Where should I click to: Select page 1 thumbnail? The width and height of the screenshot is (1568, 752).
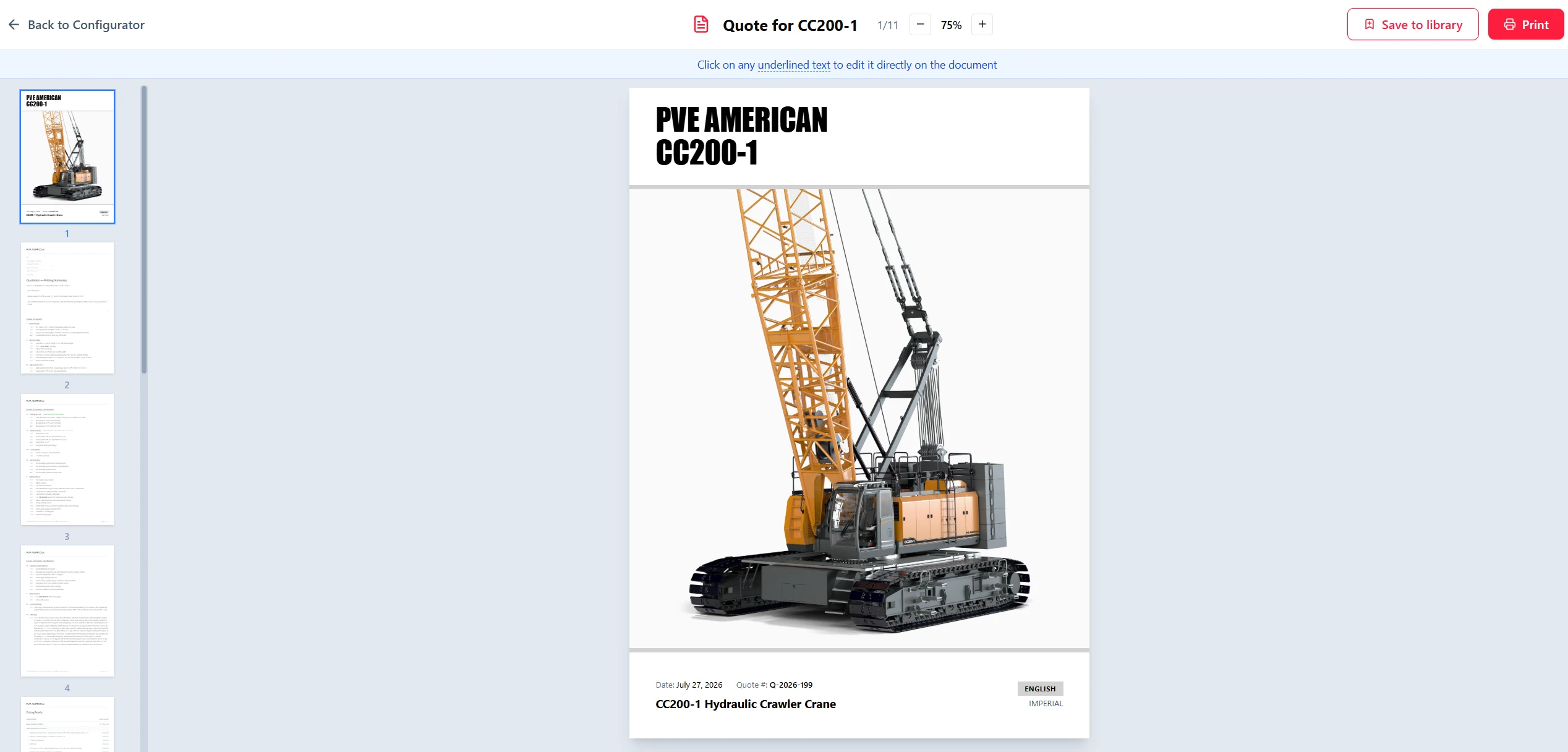[x=67, y=156]
